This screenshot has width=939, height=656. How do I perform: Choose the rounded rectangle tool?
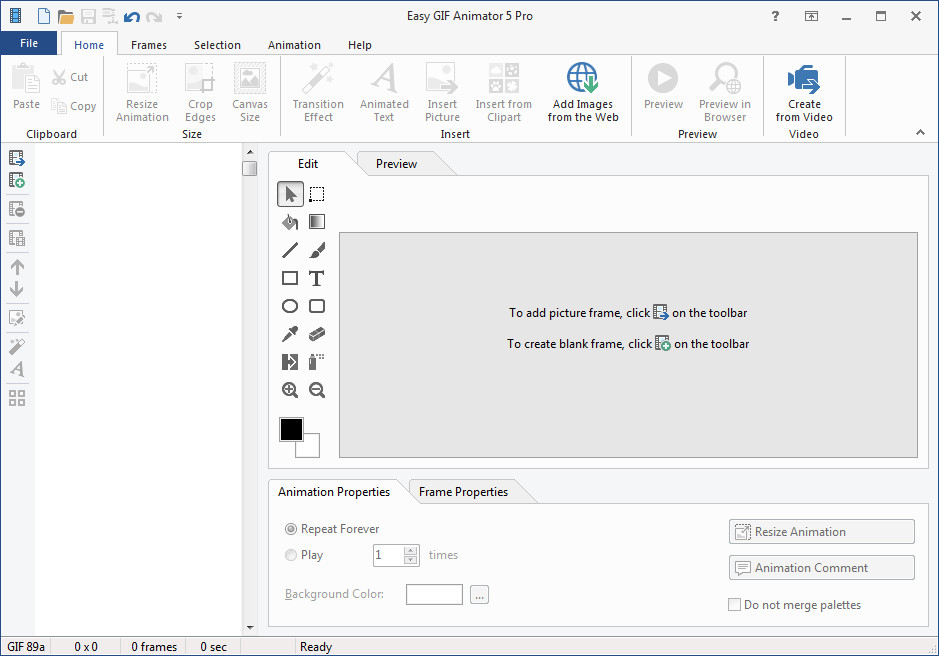317,306
